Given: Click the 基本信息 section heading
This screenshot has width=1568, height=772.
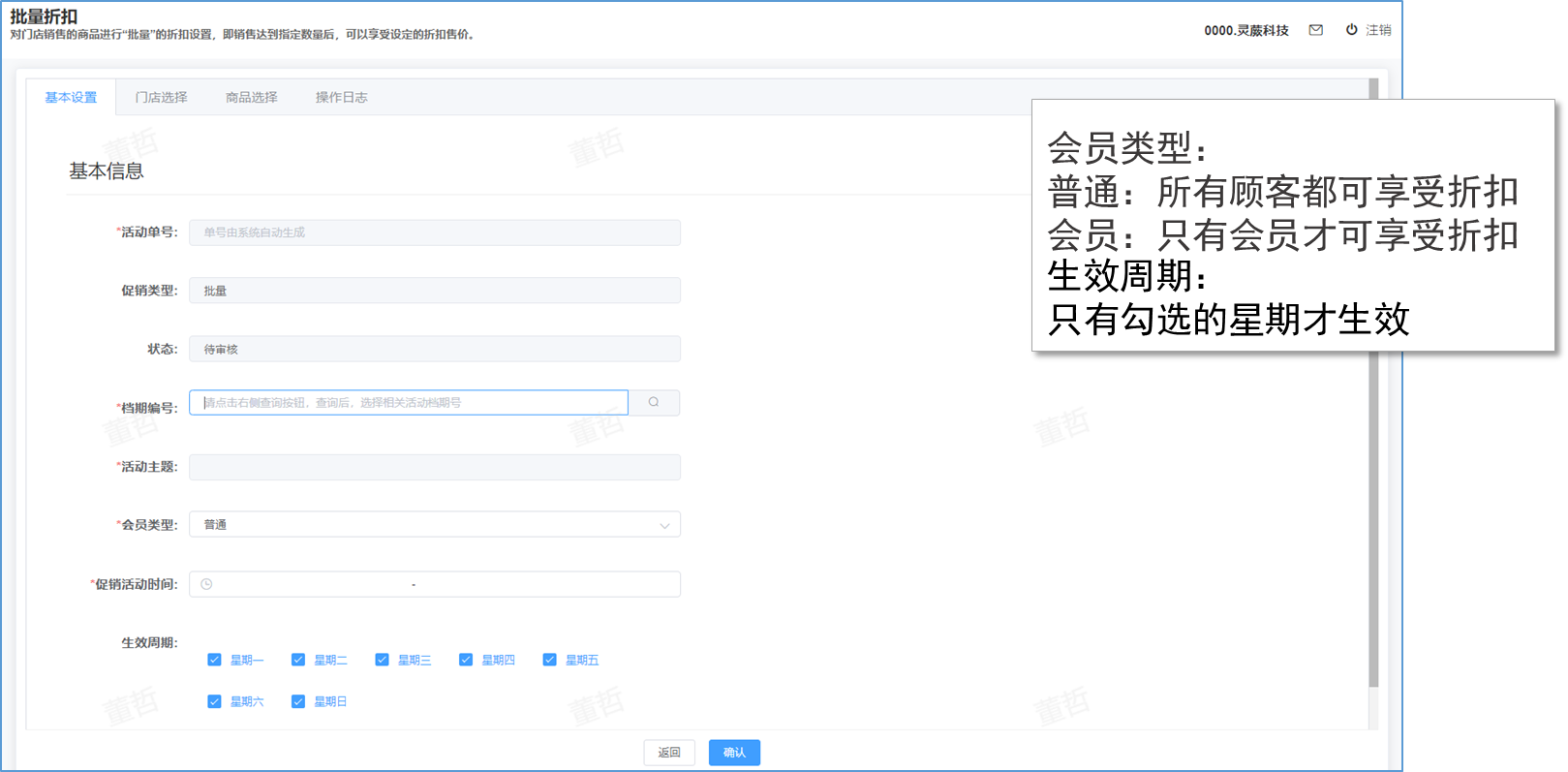Looking at the screenshot, I should coord(107,171).
